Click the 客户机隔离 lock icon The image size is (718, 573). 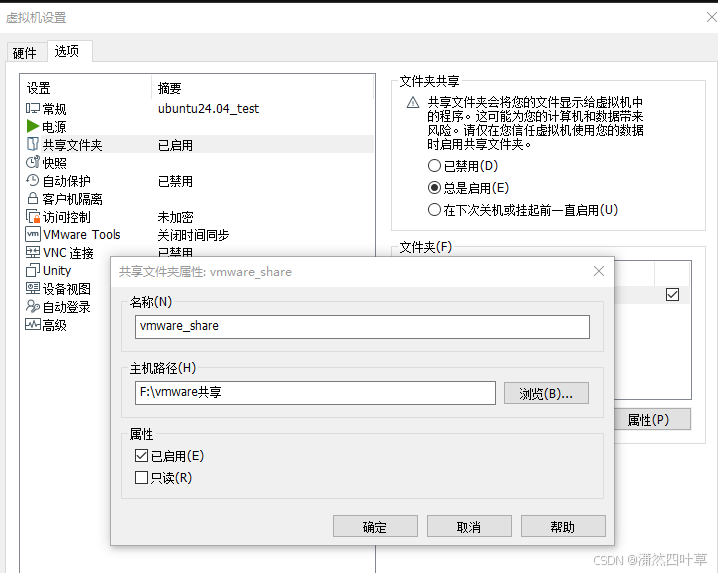(33, 198)
